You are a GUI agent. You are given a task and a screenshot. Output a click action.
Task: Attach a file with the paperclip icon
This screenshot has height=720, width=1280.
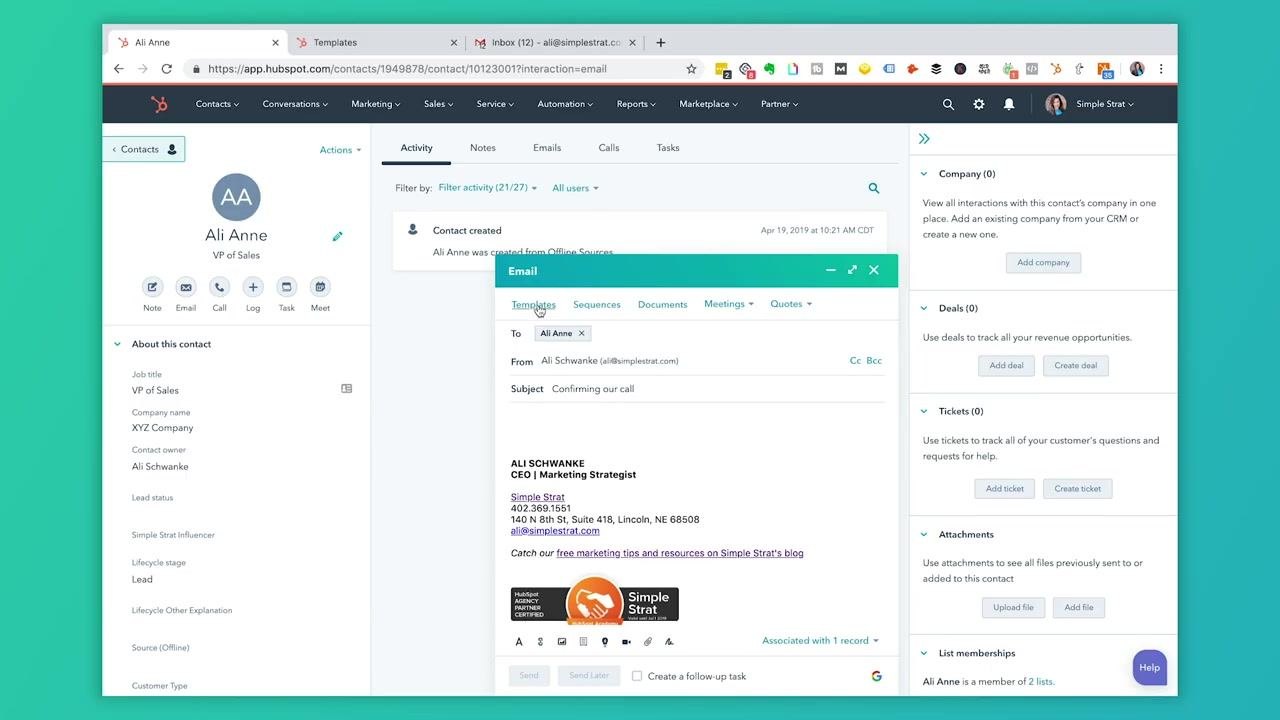click(x=648, y=642)
